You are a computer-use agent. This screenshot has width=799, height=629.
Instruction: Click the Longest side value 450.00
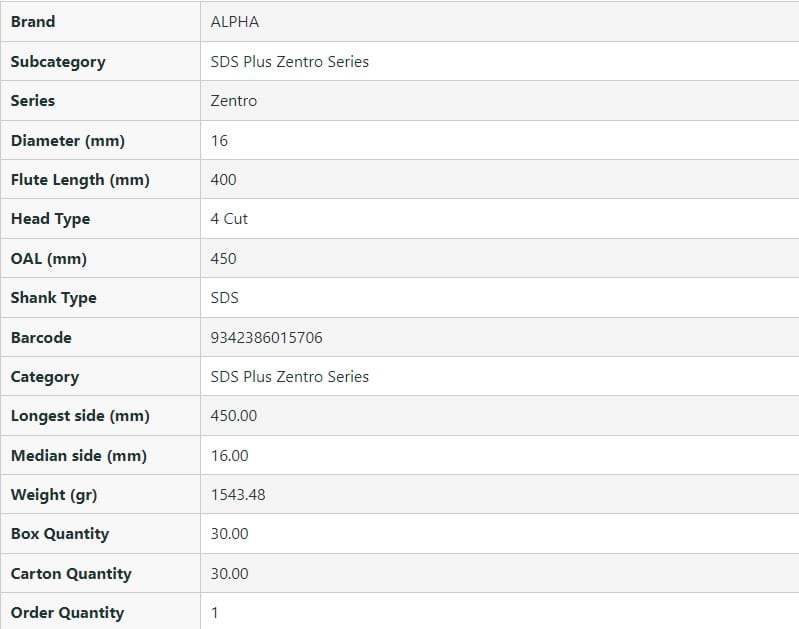click(x=234, y=416)
